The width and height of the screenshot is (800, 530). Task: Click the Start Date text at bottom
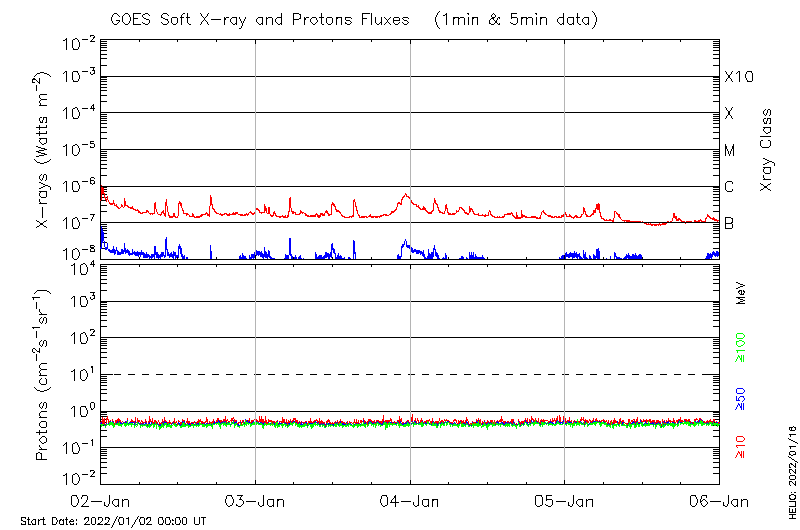pos(113,522)
